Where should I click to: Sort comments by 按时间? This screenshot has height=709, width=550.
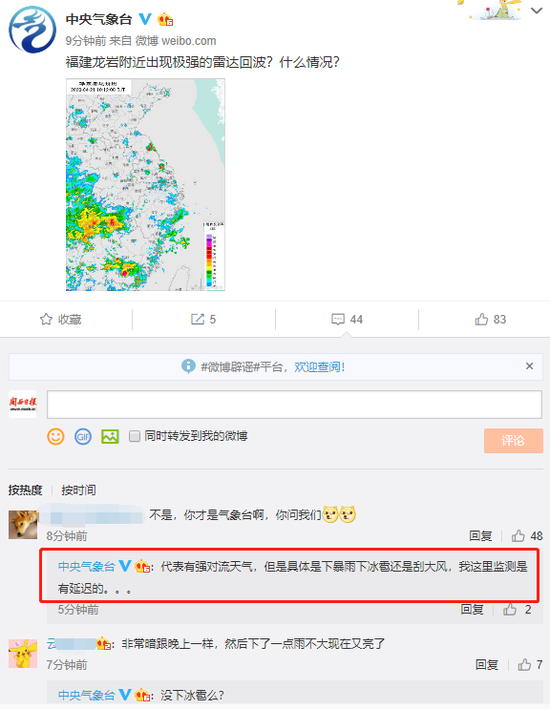[x=79, y=490]
